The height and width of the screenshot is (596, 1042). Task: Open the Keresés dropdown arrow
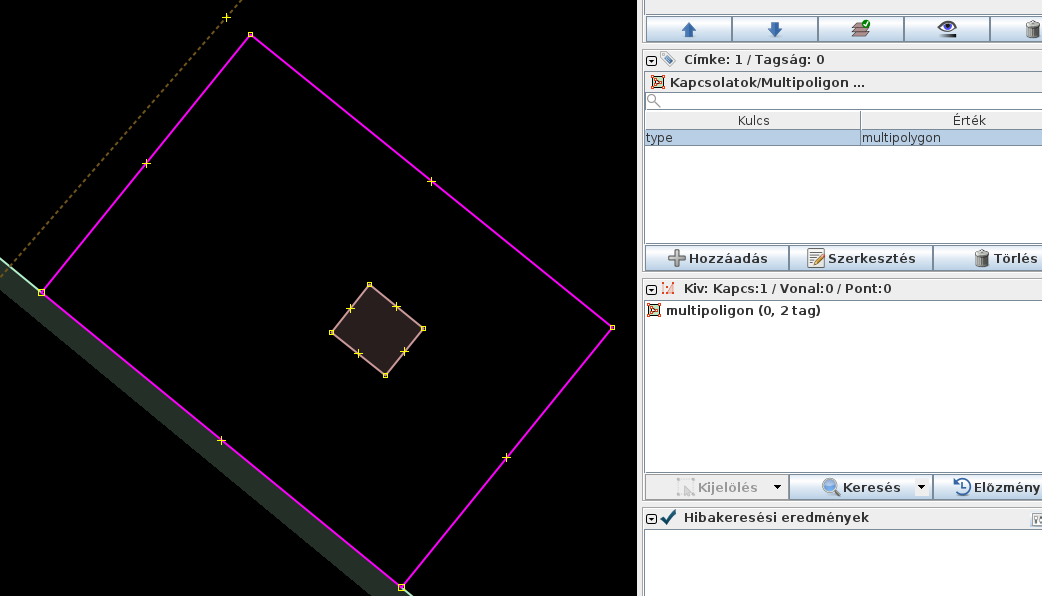(922, 487)
